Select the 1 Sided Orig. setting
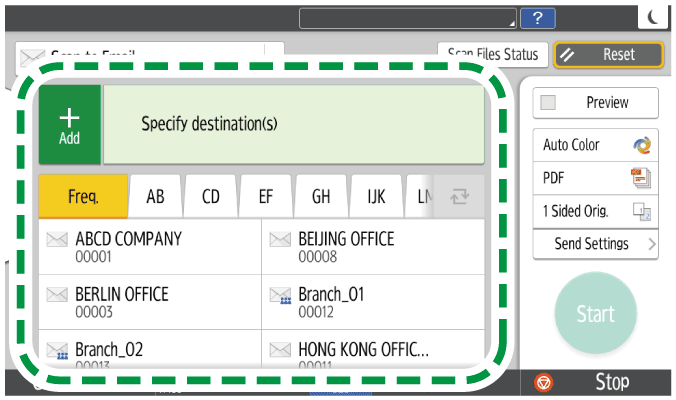The width and height of the screenshot is (676, 400). 595,210
